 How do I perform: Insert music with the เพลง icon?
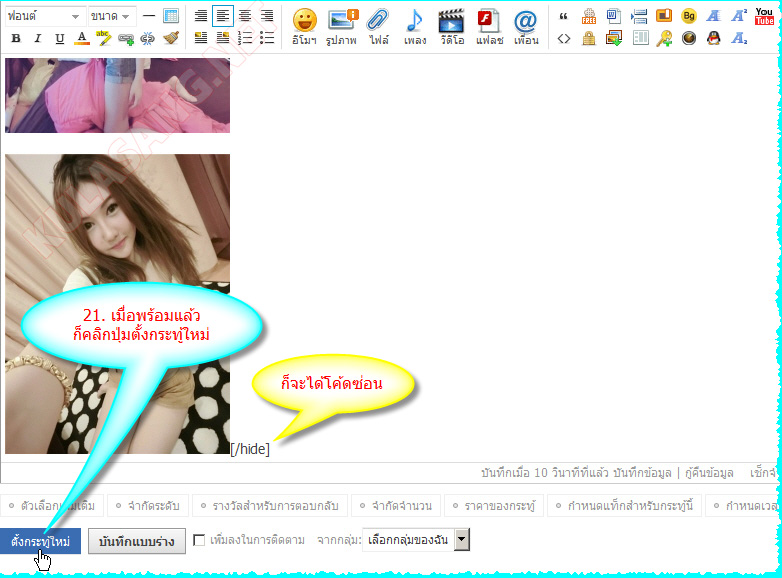click(x=414, y=26)
